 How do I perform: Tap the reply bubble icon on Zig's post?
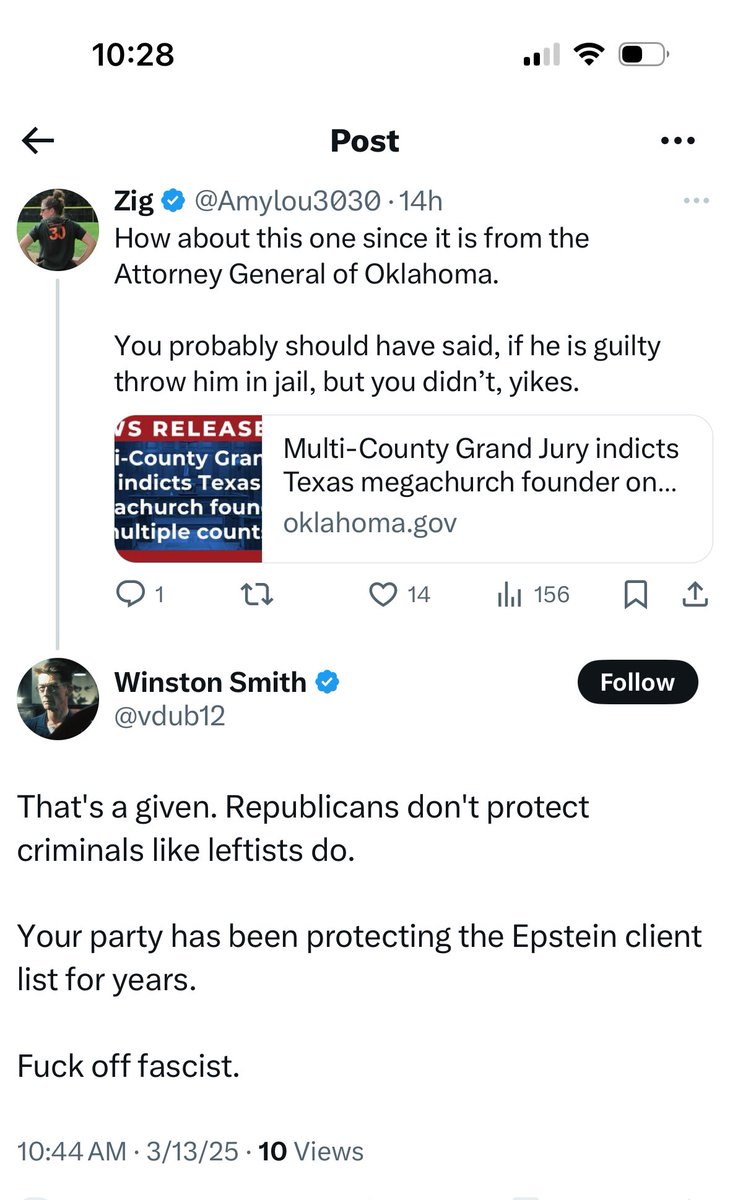click(x=131, y=595)
